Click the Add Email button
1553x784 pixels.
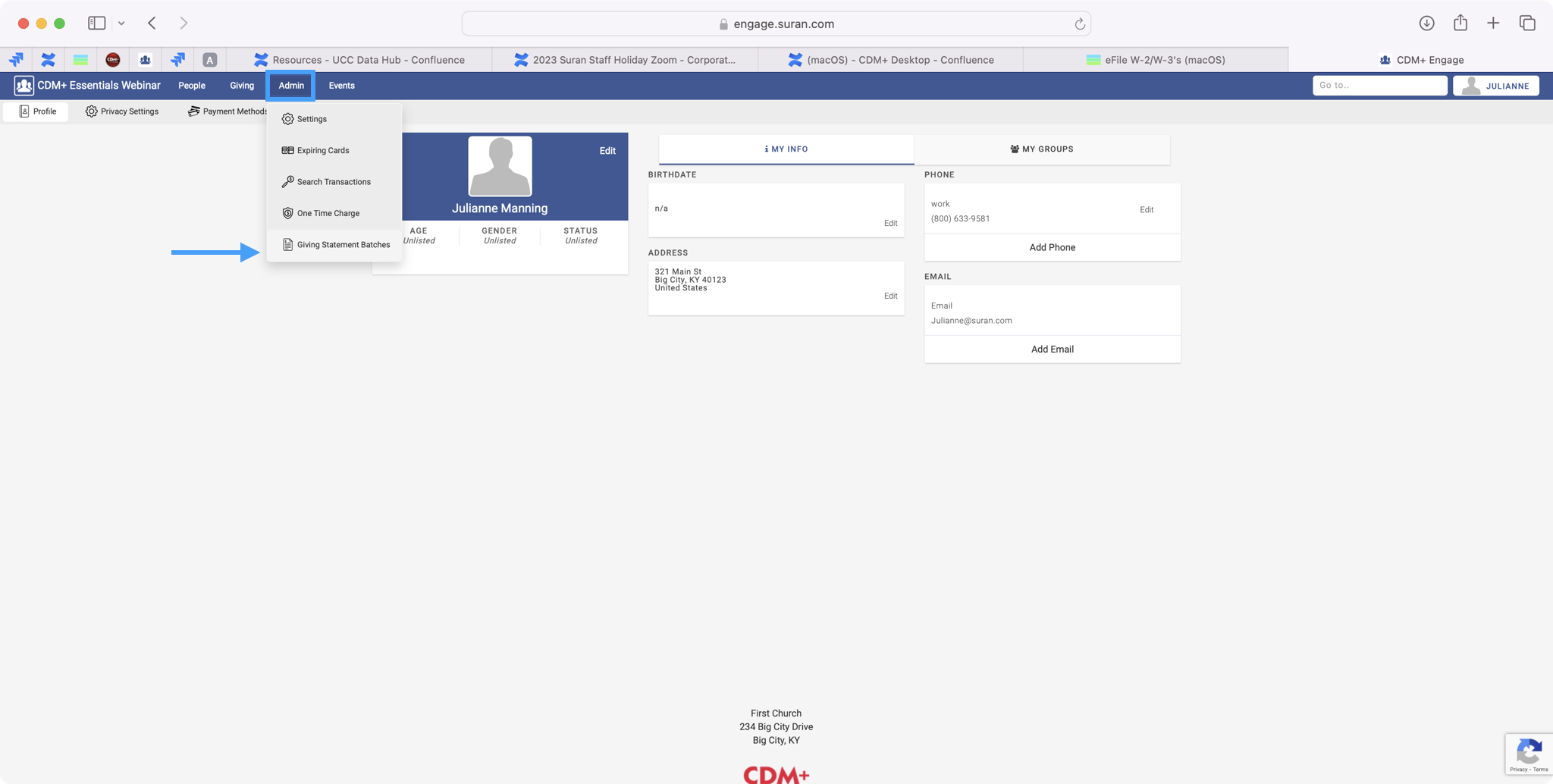1052,350
